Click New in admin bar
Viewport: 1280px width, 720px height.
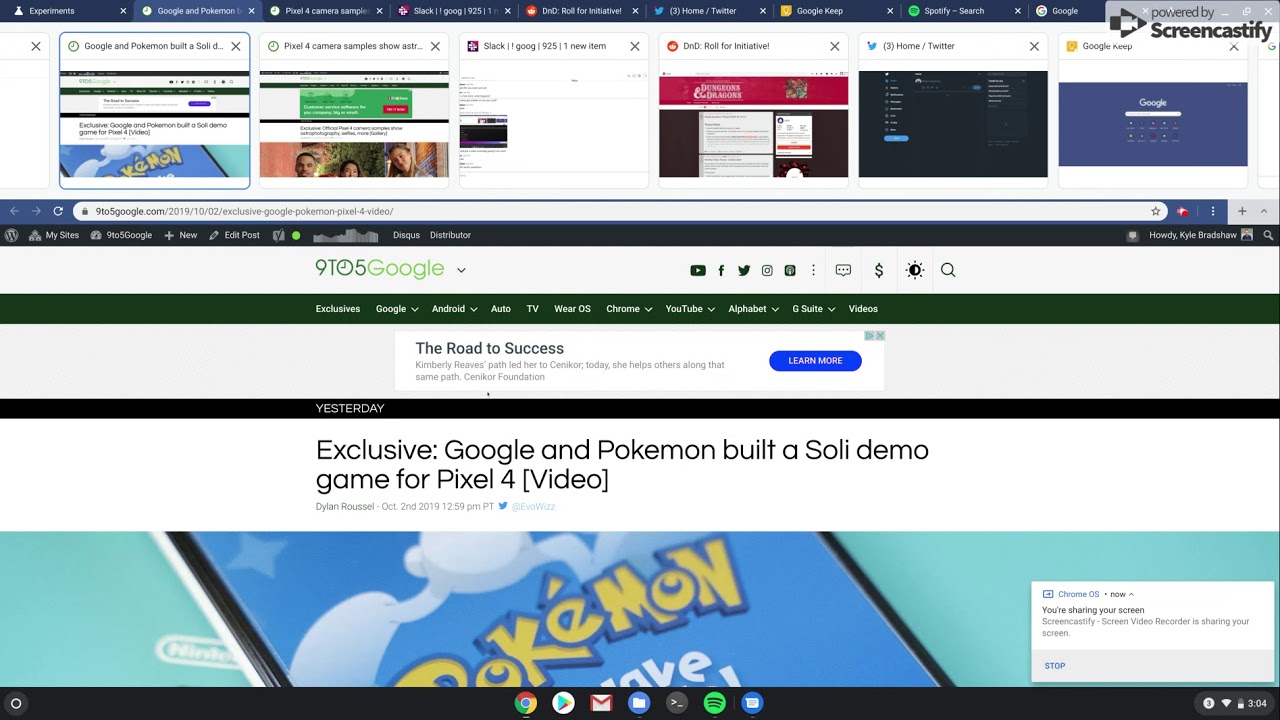click(x=180, y=235)
